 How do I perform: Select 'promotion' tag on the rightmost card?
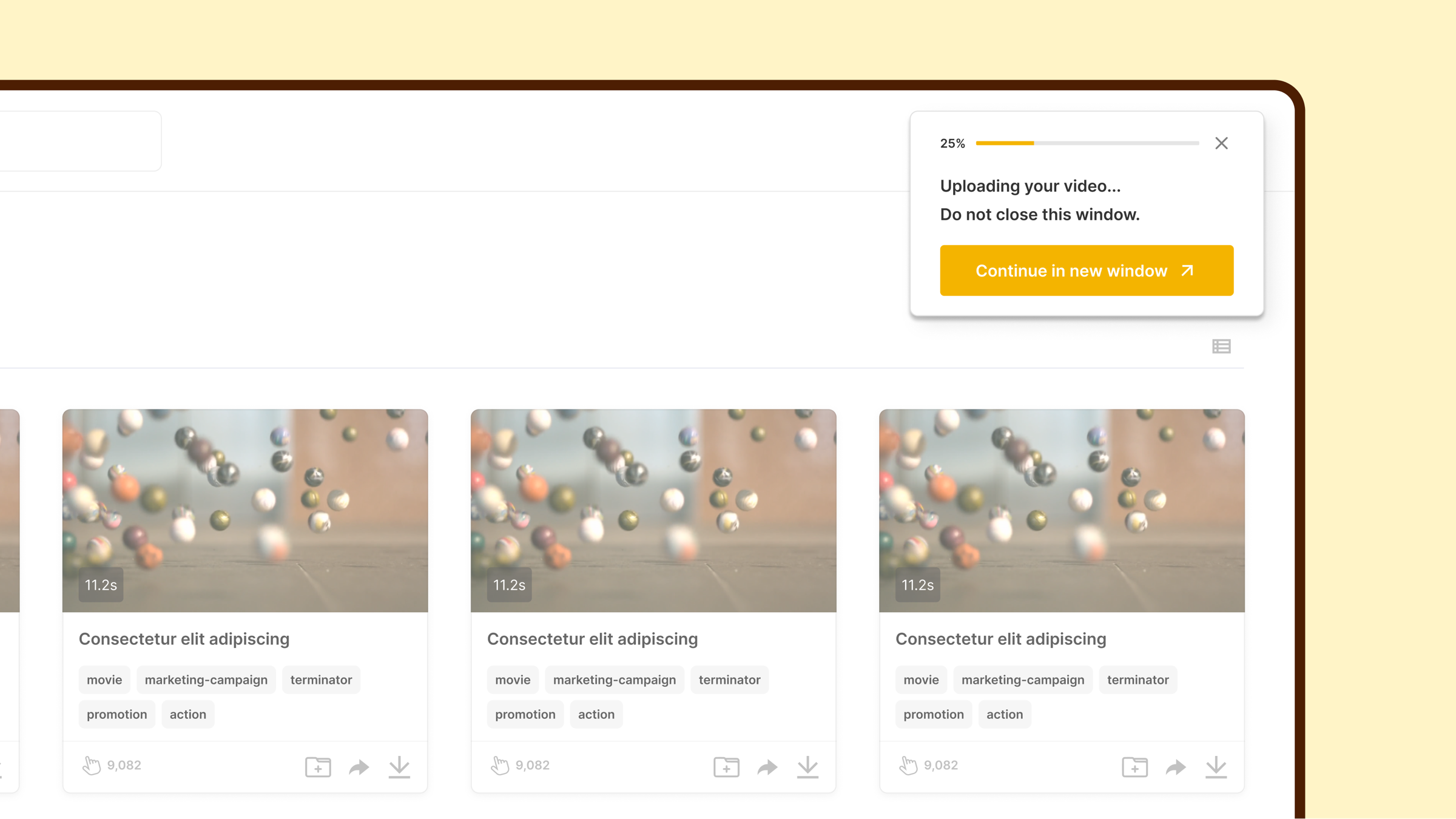coord(933,714)
